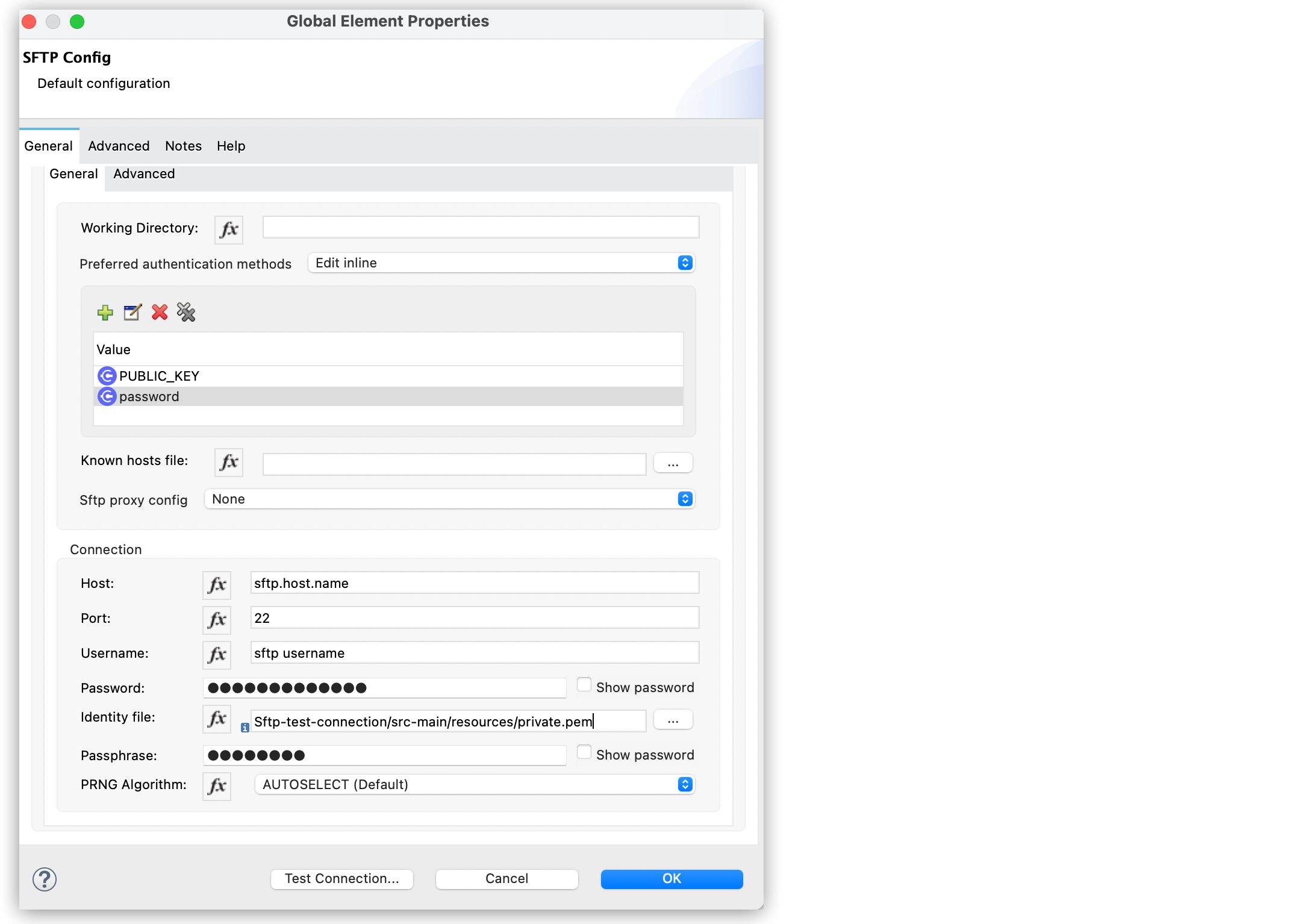The image size is (1290, 924).
Task: Click the Test Connection button
Action: point(341,878)
